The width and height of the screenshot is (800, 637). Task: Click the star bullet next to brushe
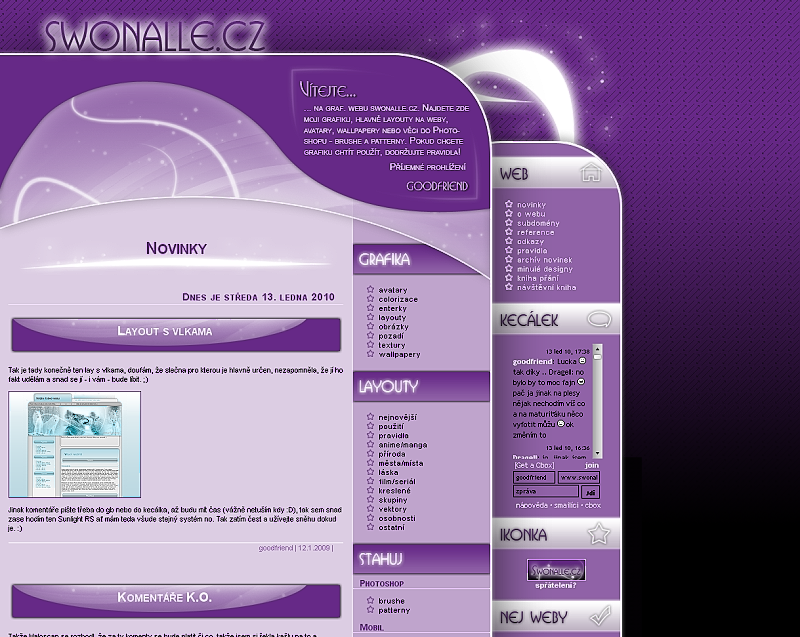[370, 601]
